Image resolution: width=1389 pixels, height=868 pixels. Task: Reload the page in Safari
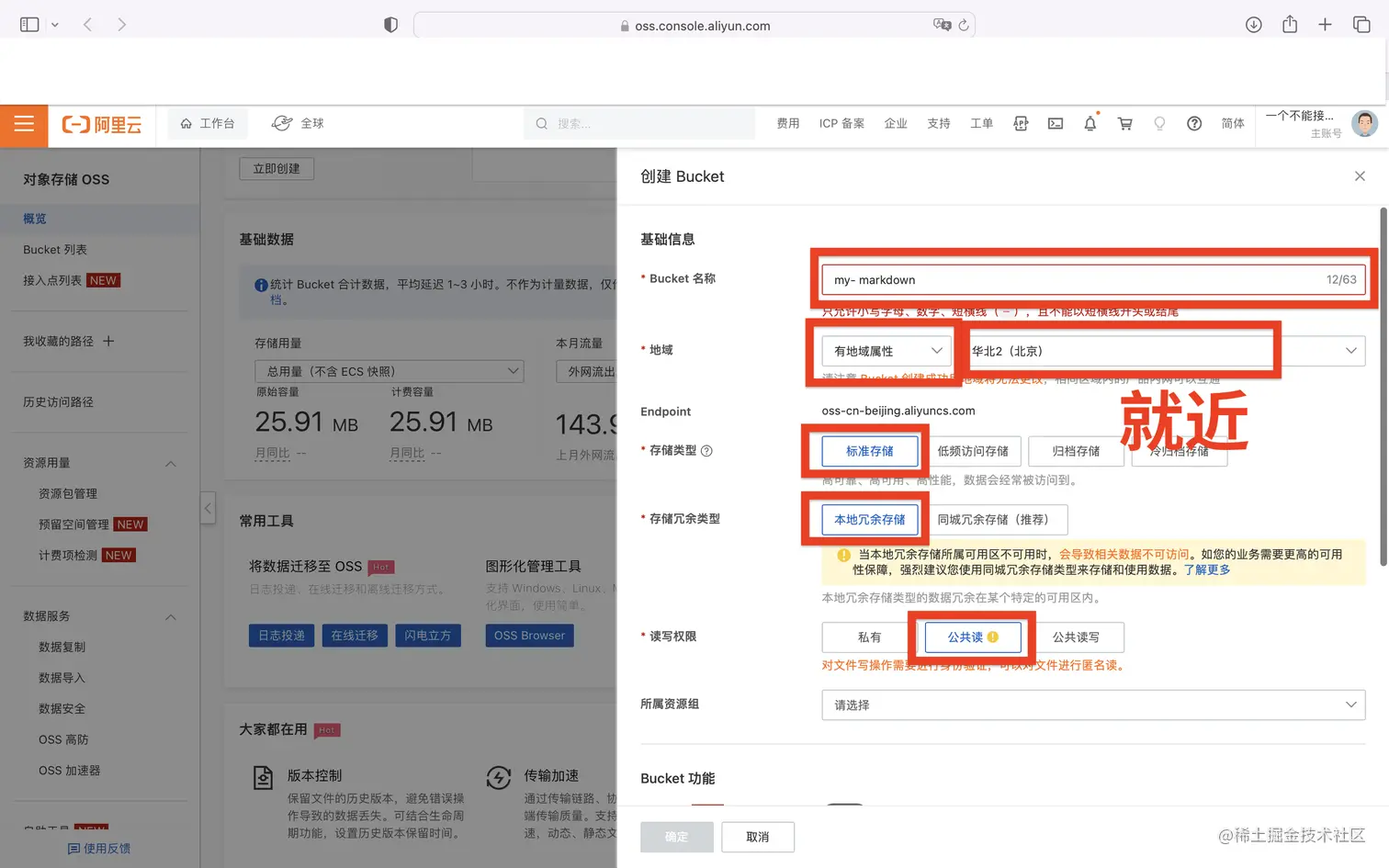(964, 25)
